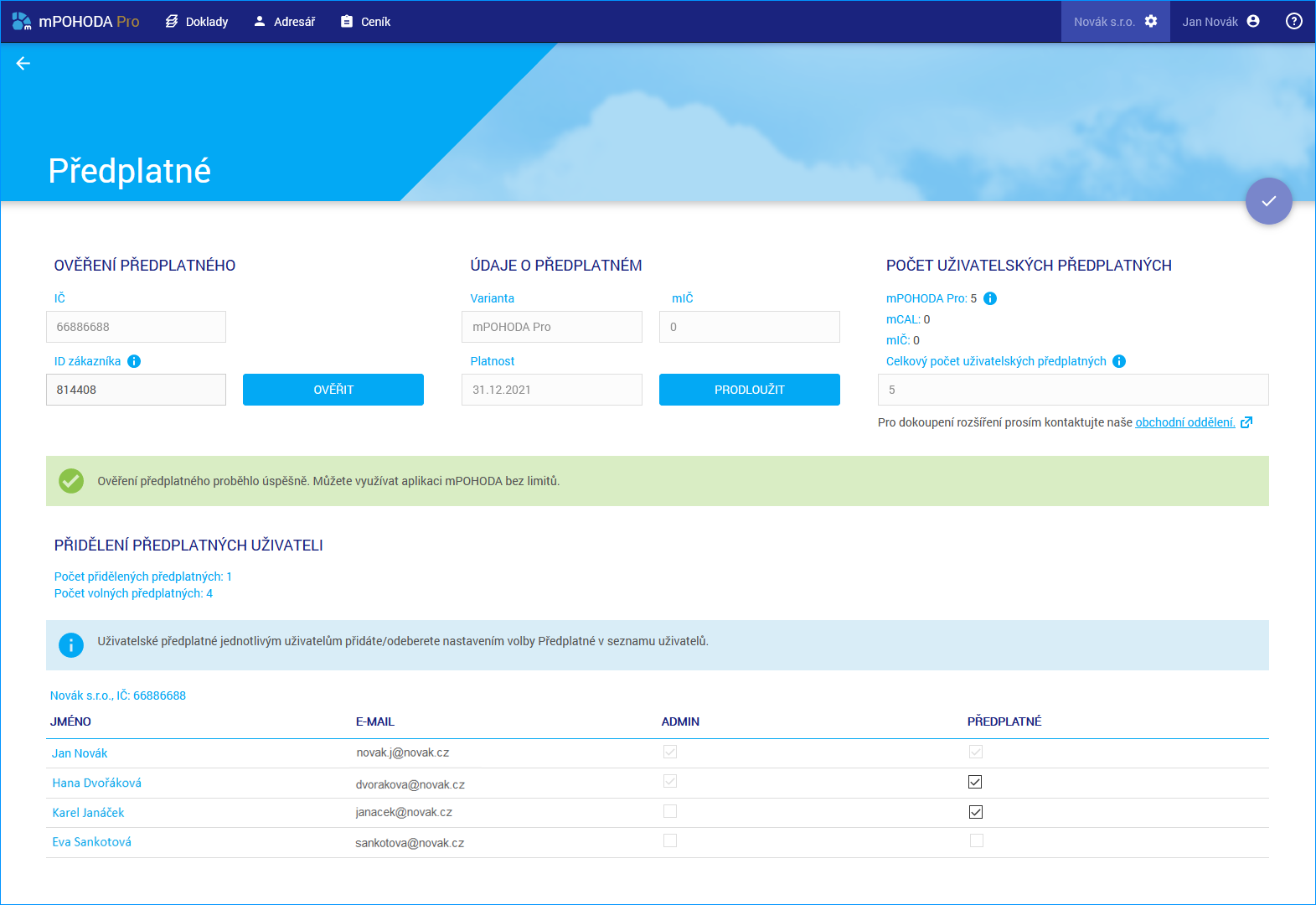
Task: Open Adresář menu
Action: (285, 22)
